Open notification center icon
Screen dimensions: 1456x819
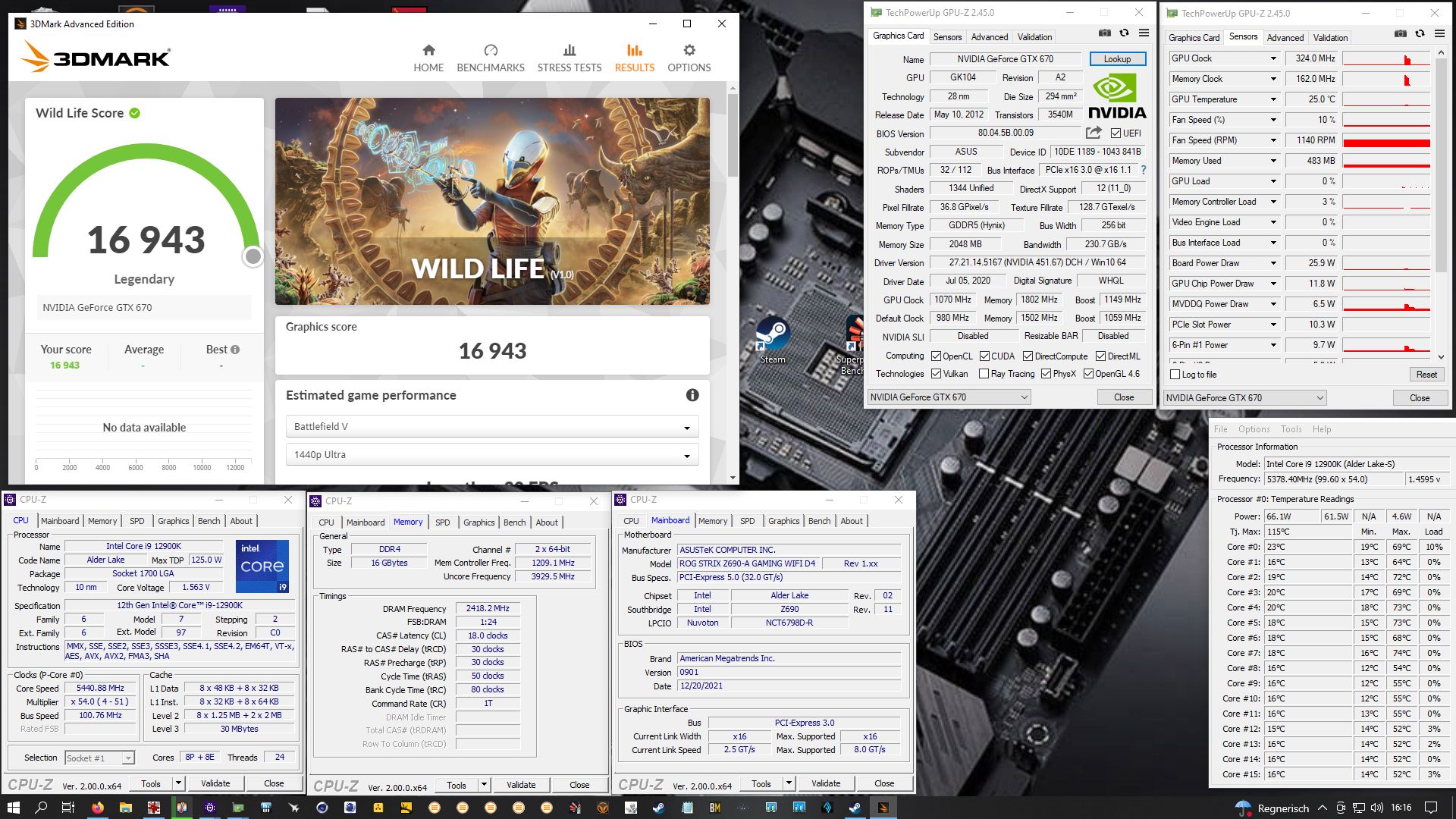[x=1431, y=808]
